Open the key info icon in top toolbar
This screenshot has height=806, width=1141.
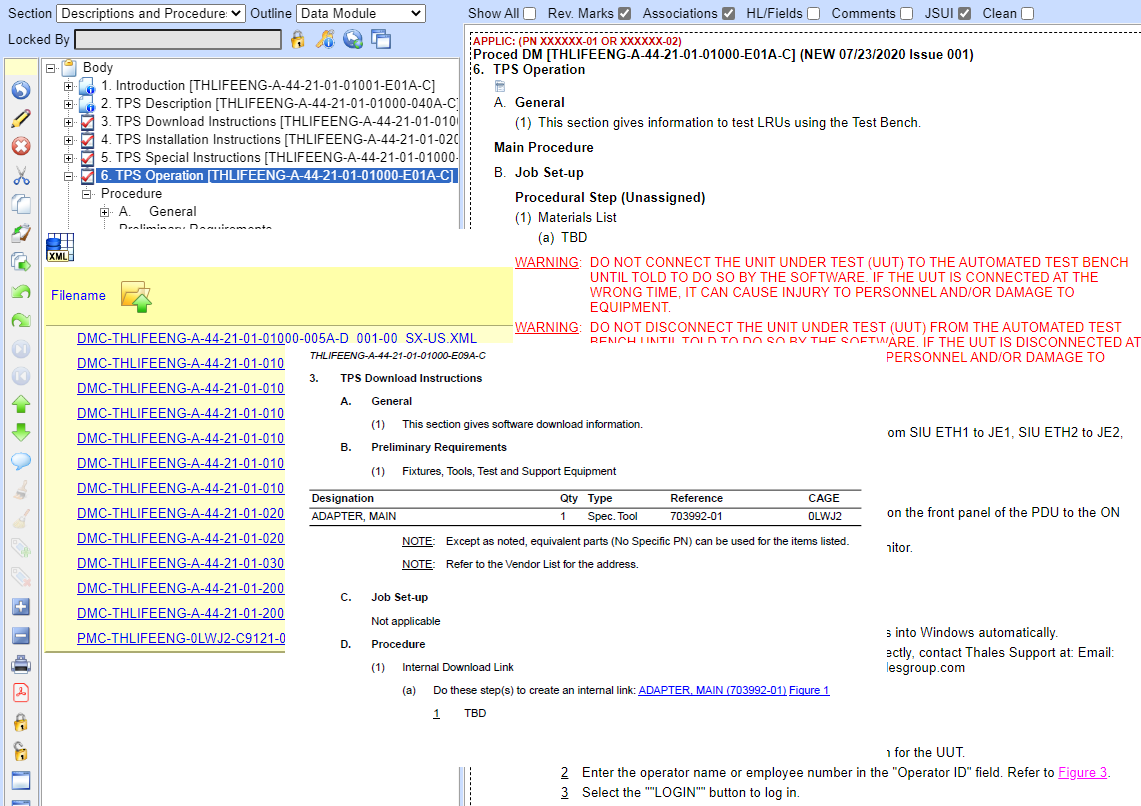(x=325, y=39)
